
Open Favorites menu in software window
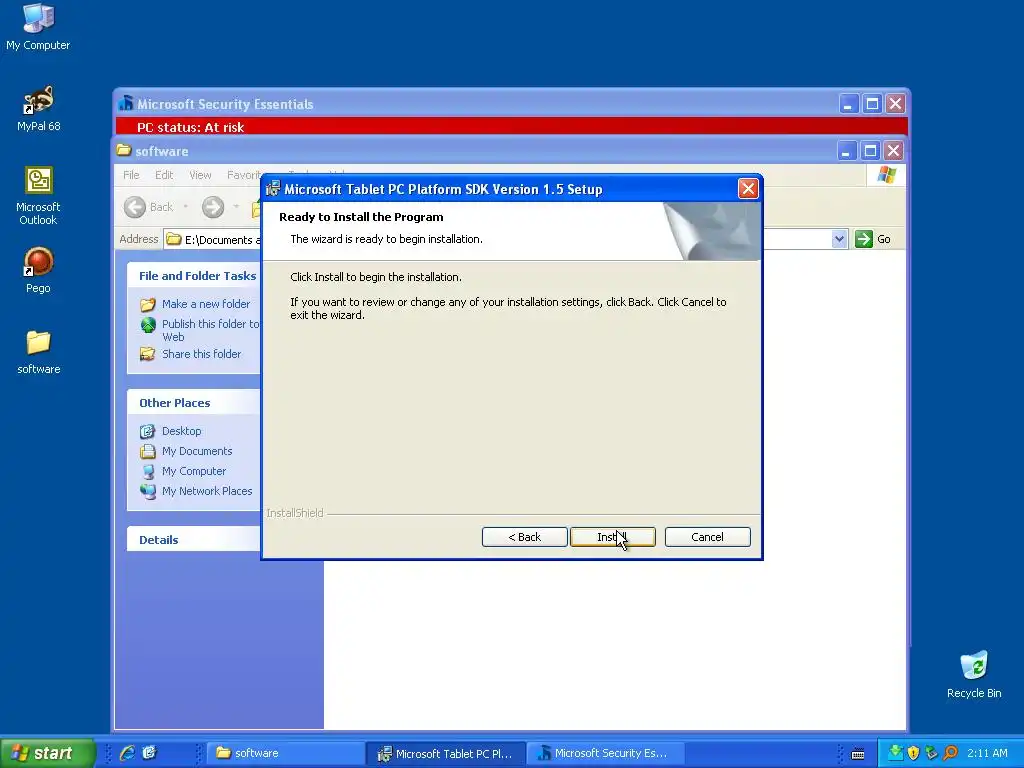point(243,175)
